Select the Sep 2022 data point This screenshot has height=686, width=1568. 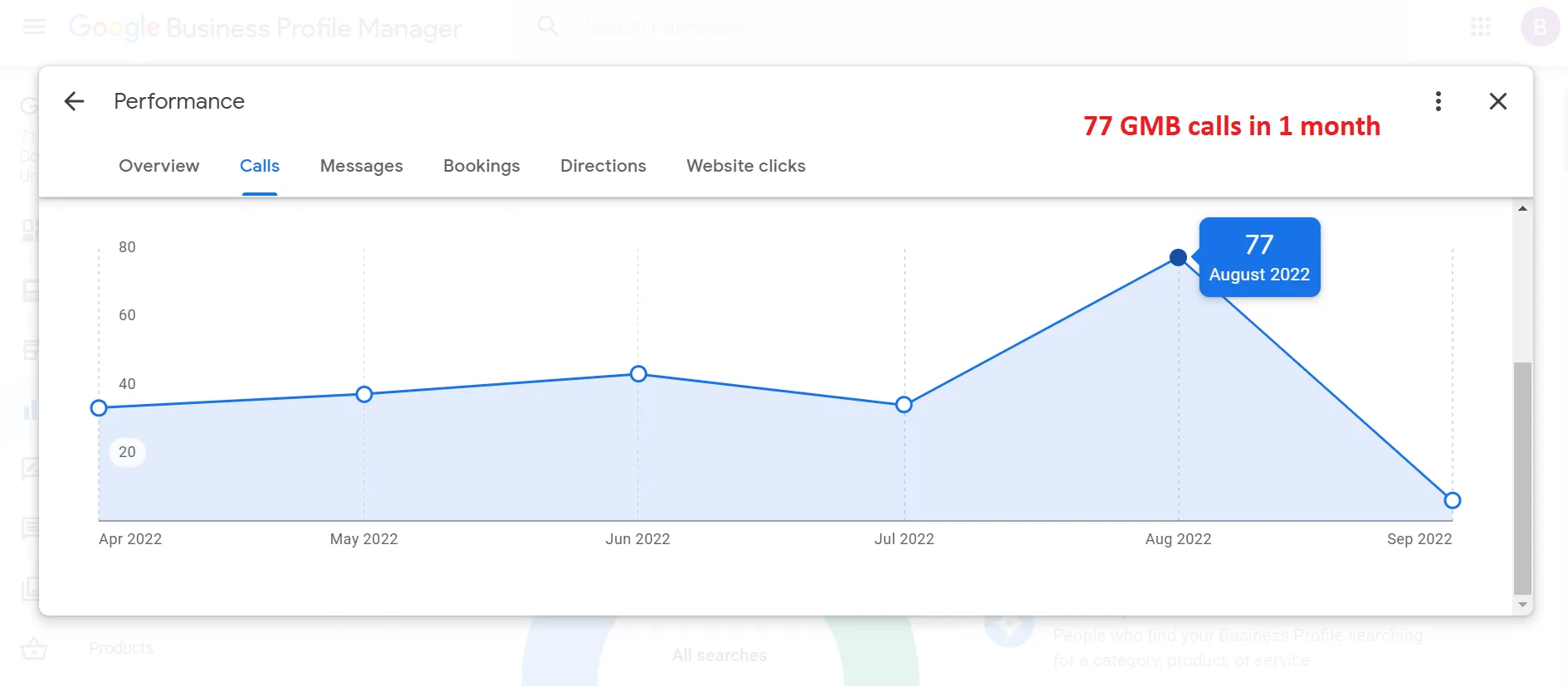pos(1452,500)
